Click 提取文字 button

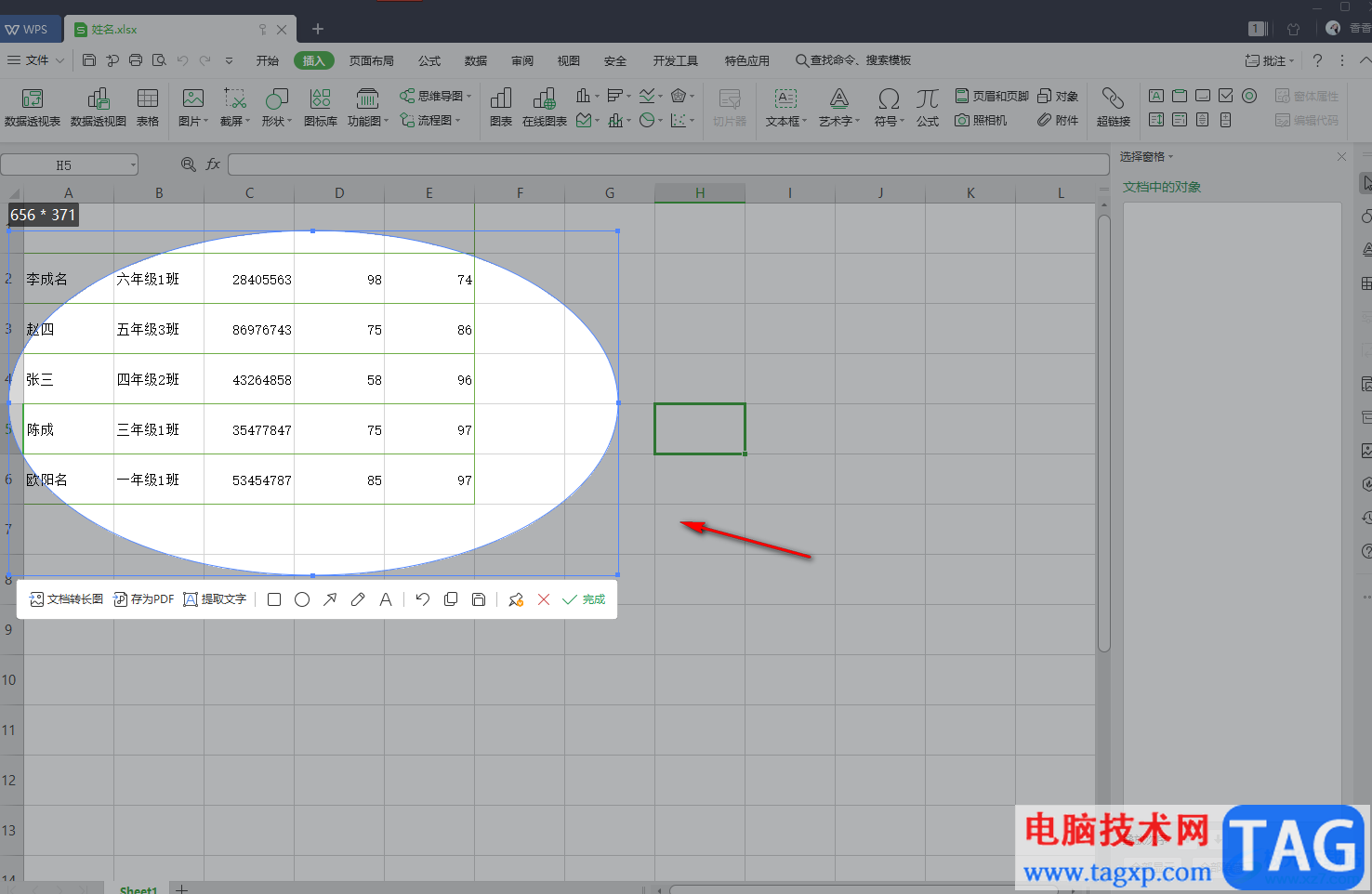215,599
